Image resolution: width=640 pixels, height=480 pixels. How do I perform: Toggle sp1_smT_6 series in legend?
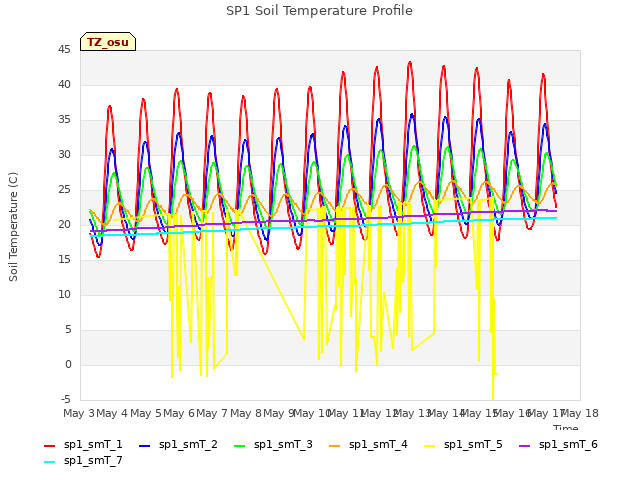click(559, 444)
